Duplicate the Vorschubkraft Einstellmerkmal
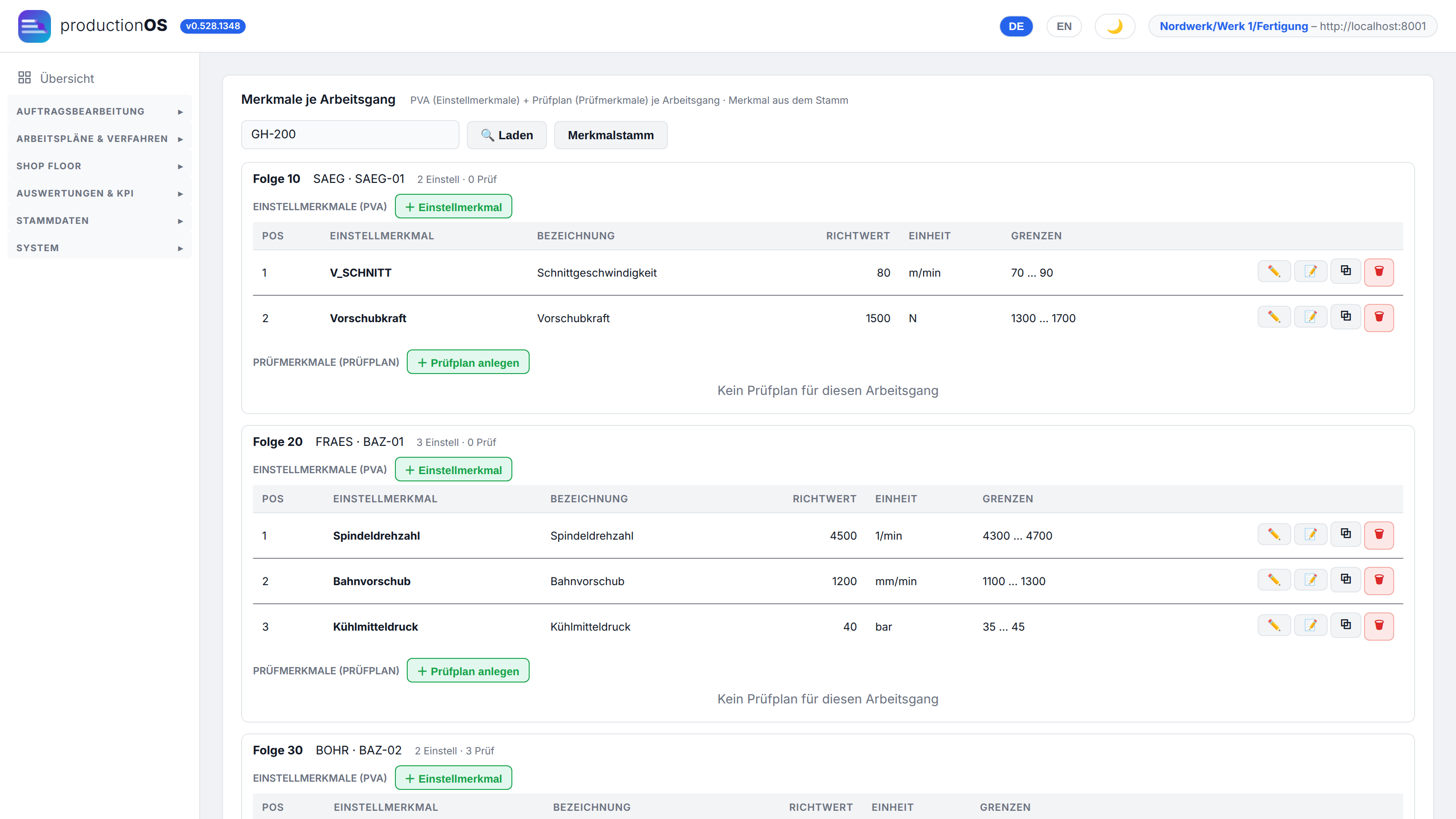The height and width of the screenshot is (819, 1456). 1346,316
